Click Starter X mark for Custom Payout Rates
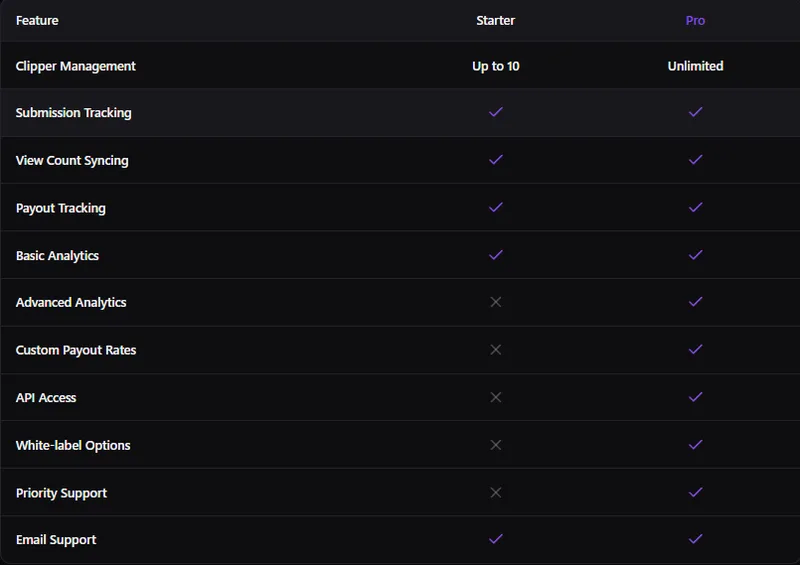The width and height of the screenshot is (800, 565). point(496,350)
